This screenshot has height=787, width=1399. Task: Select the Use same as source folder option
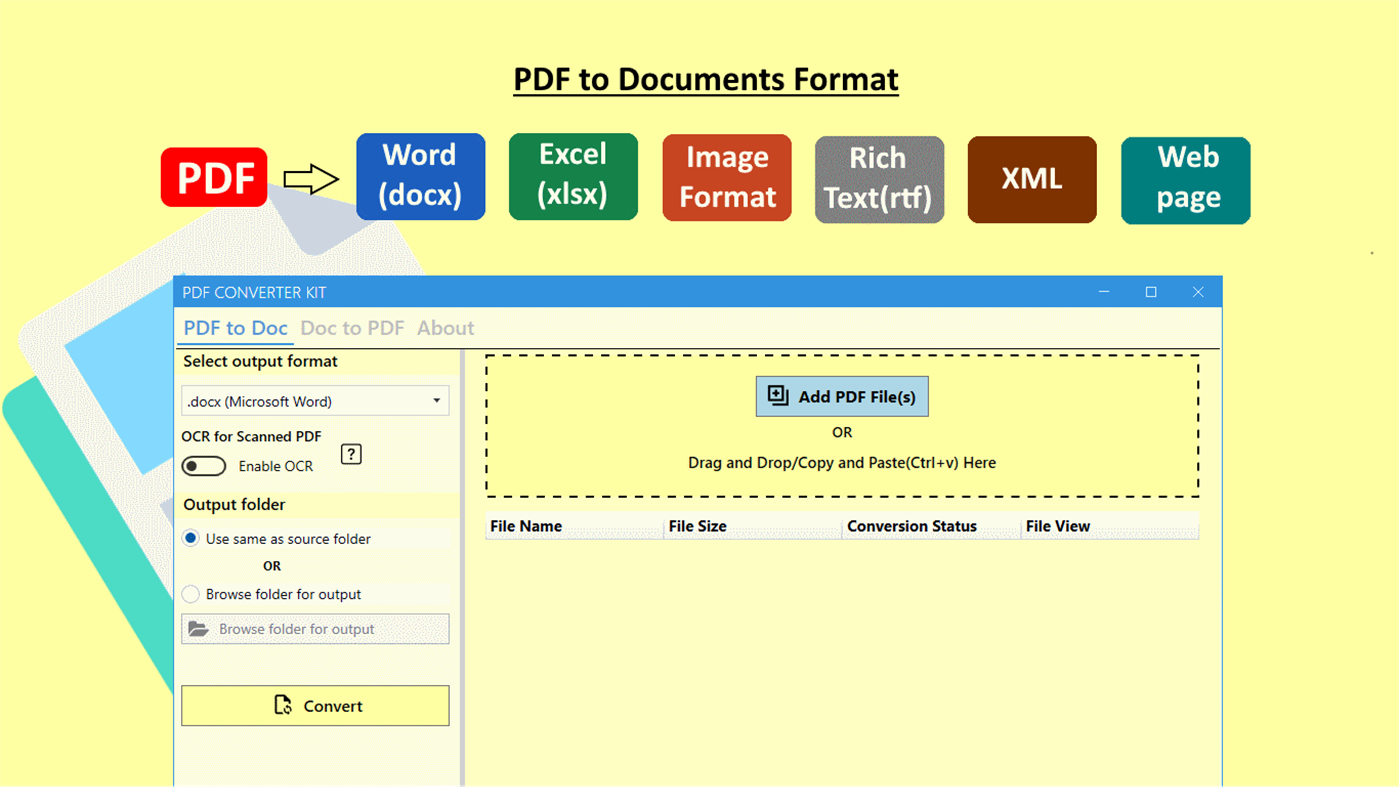tap(190, 538)
